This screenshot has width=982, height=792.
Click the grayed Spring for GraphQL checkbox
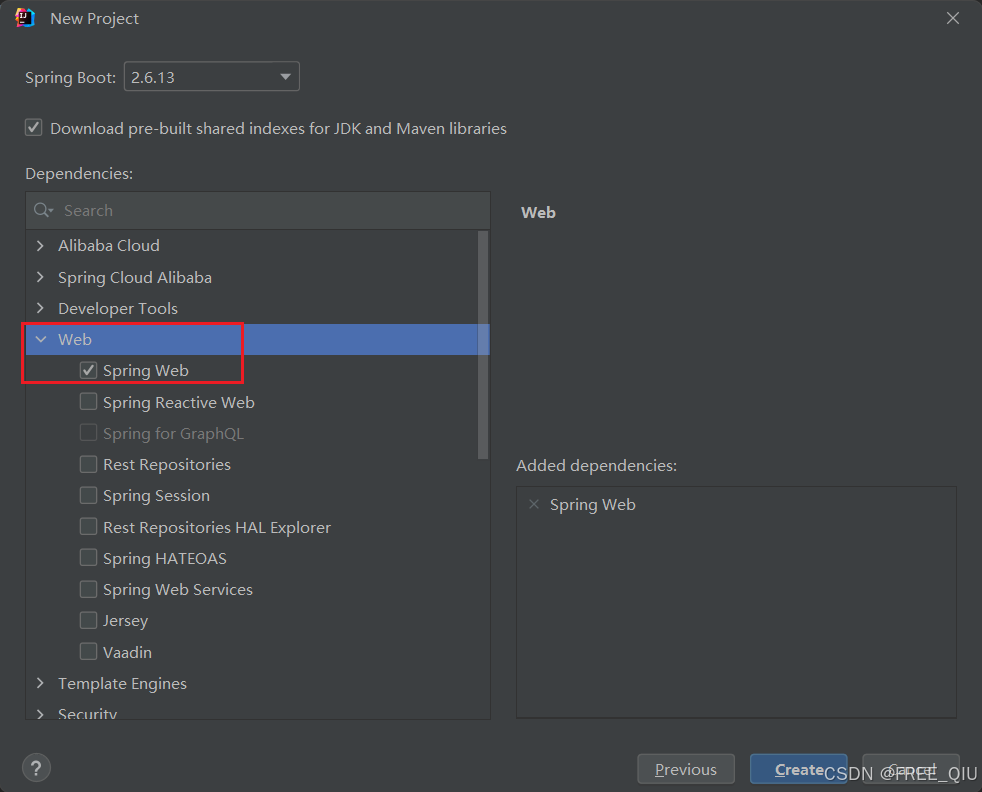click(x=88, y=433)
